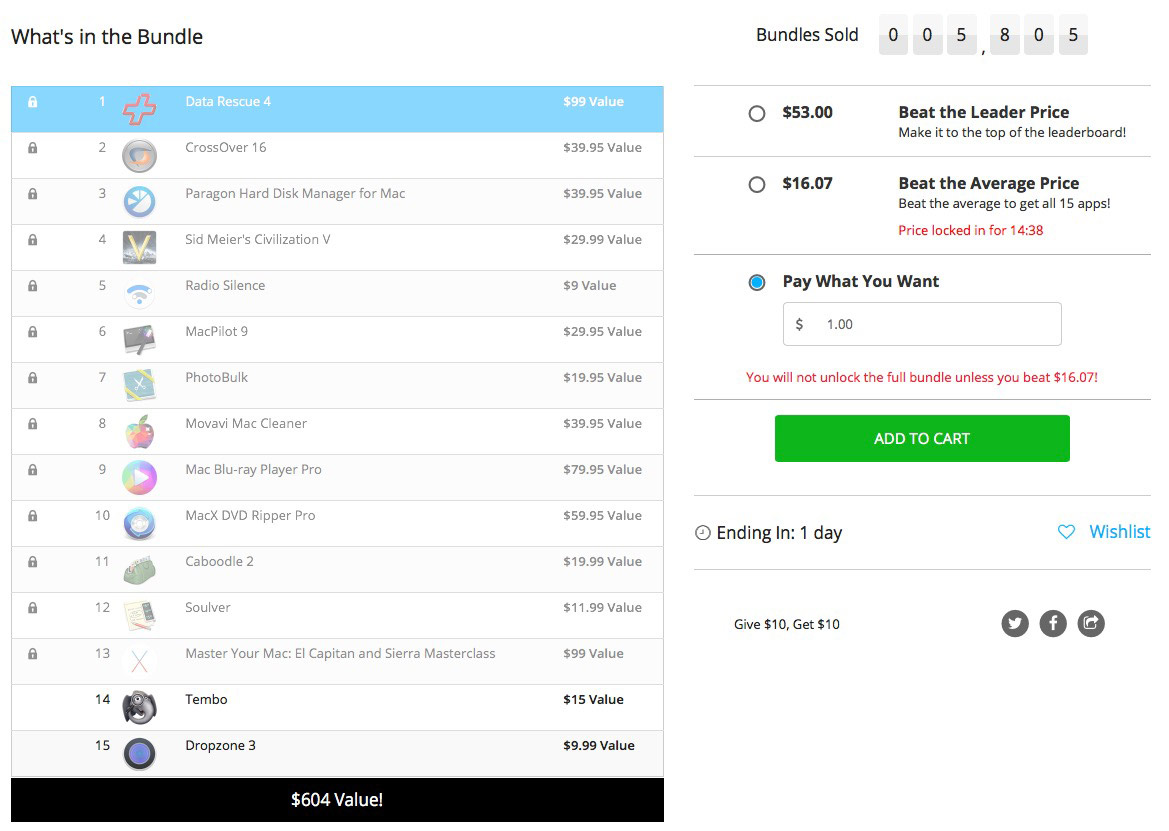The height and width of the screenshot is (831, 1169).
Task: Click the generic share arrow icon
Action: [x=1091, y=624]
